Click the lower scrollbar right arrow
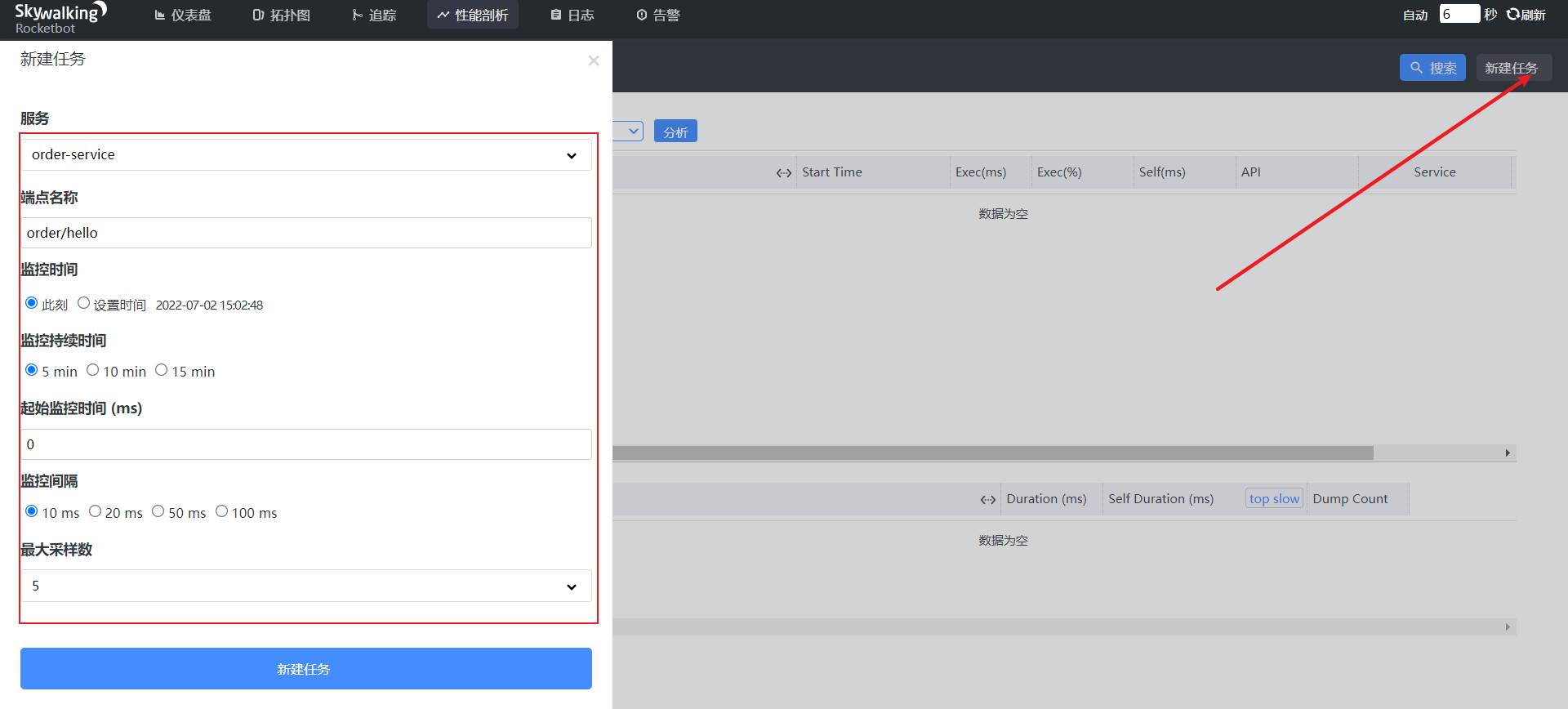Image resolution: width=1568 pixels, height=709 pixels. tap(1508, 627)
